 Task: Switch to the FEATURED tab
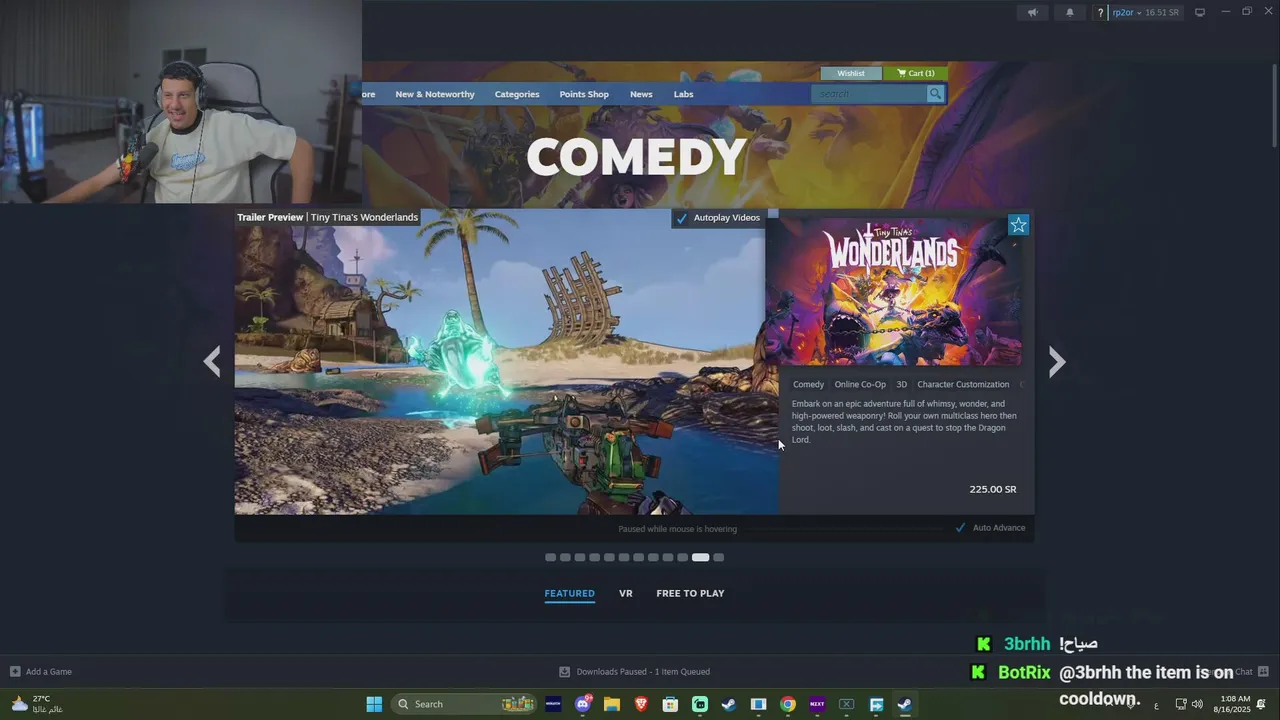coord(569,593)
